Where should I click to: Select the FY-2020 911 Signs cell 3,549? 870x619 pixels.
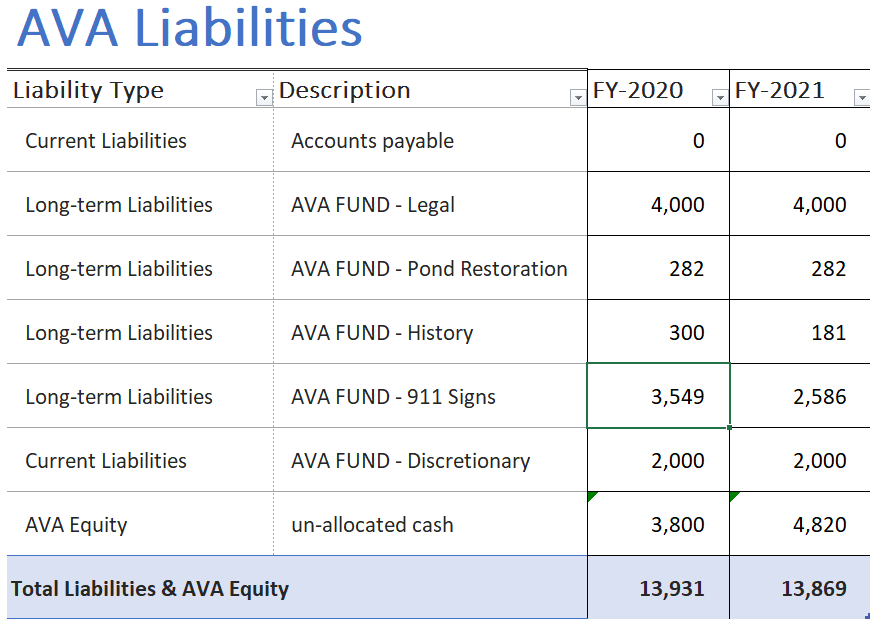click(x=659, y=397)
